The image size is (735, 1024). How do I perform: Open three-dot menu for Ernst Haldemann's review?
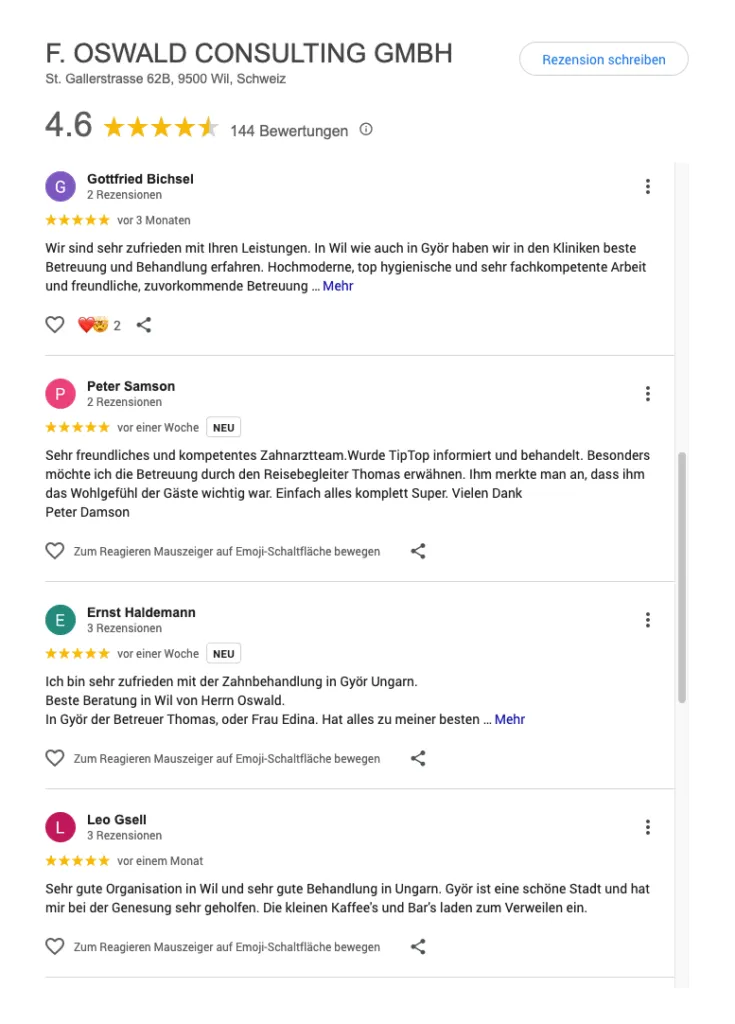click(647, 620)
